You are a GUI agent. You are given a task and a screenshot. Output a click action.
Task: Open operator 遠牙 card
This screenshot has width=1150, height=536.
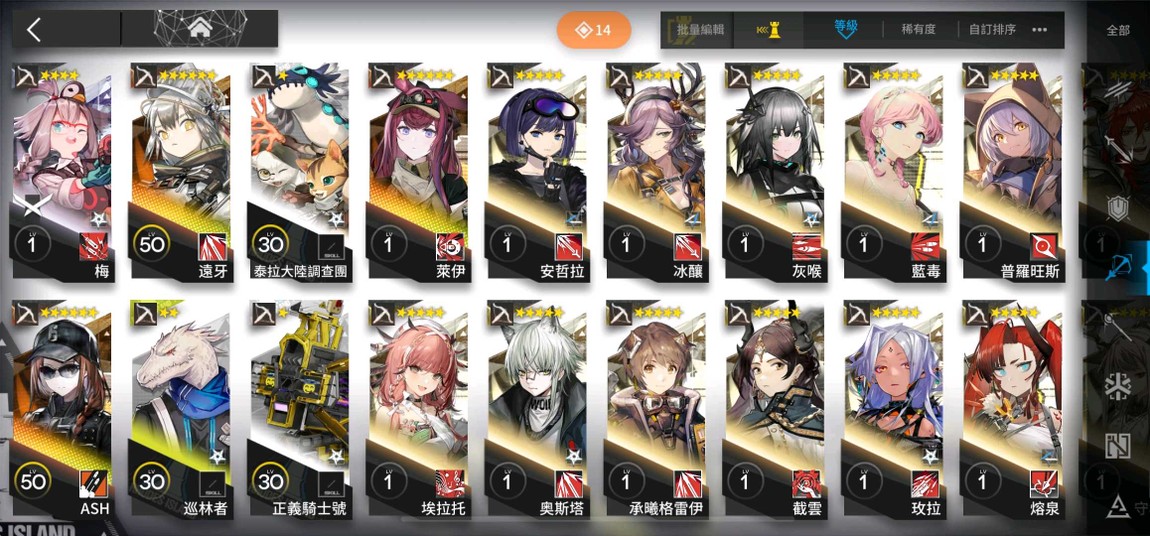[180, 172]
